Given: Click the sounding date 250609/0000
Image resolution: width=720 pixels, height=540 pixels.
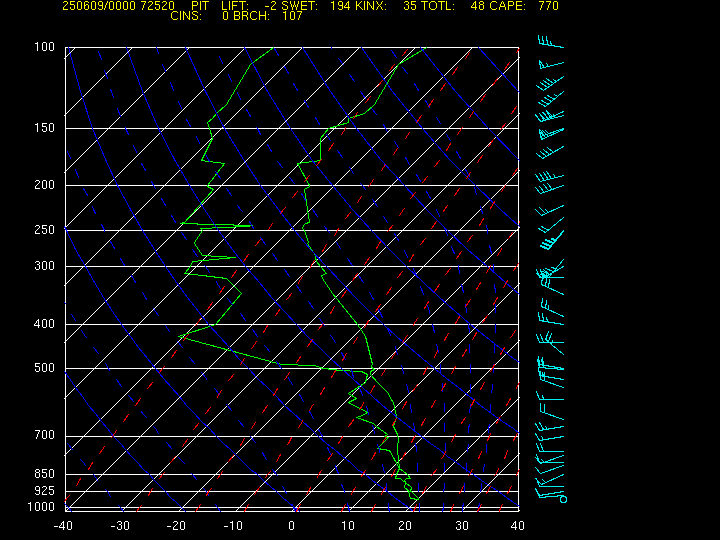Looking at the screenshot, I should pos(99,6).
